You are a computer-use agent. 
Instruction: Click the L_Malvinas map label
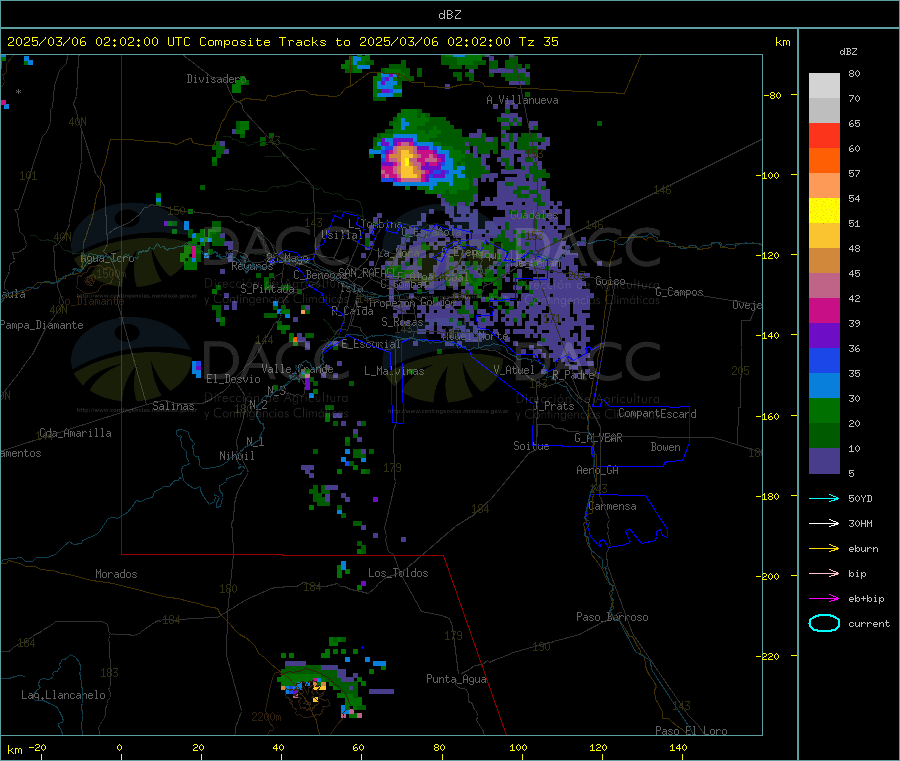point(394,371)
